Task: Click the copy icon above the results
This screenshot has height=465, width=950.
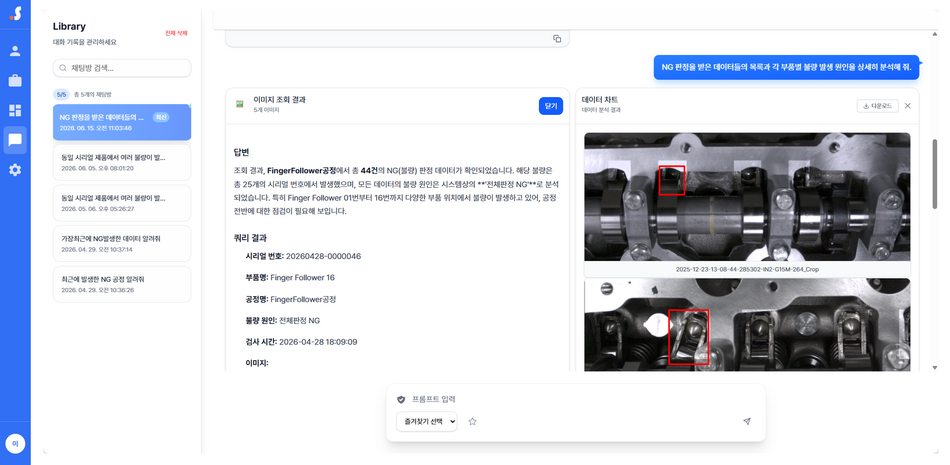Action: (557, 39)
